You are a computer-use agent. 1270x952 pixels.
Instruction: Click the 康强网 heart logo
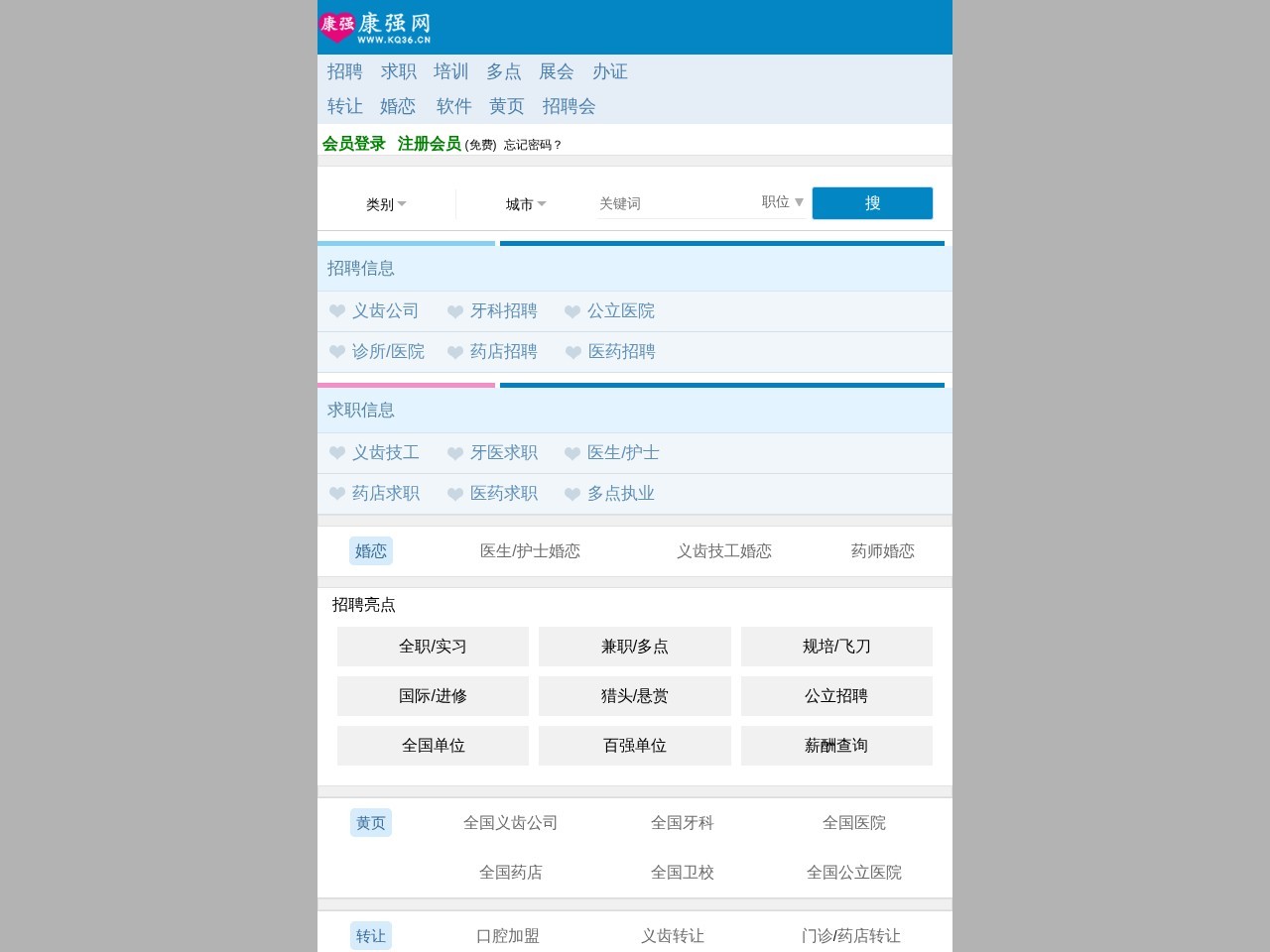pyautogui.click(x=337, y=27)
